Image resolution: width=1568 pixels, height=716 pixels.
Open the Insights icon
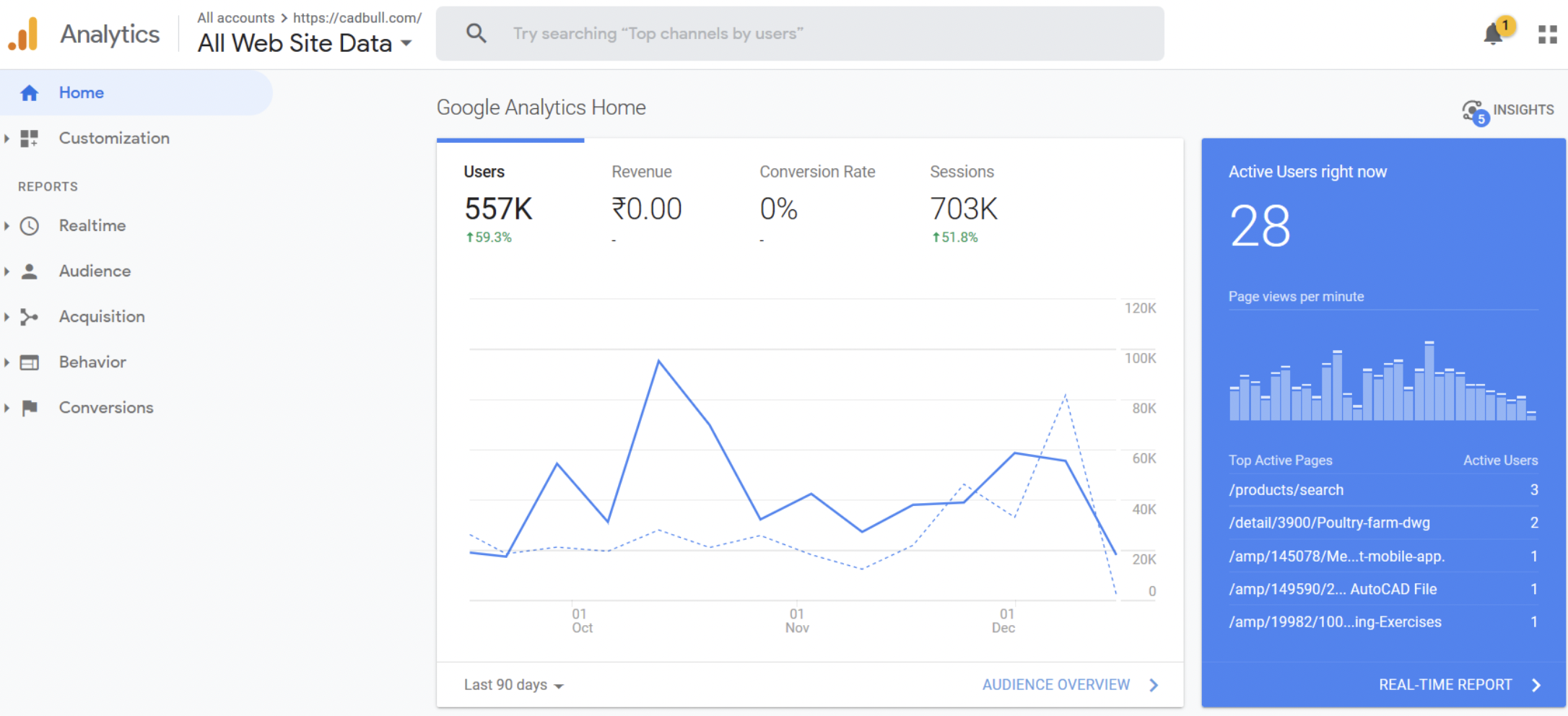click(1474, 111)
